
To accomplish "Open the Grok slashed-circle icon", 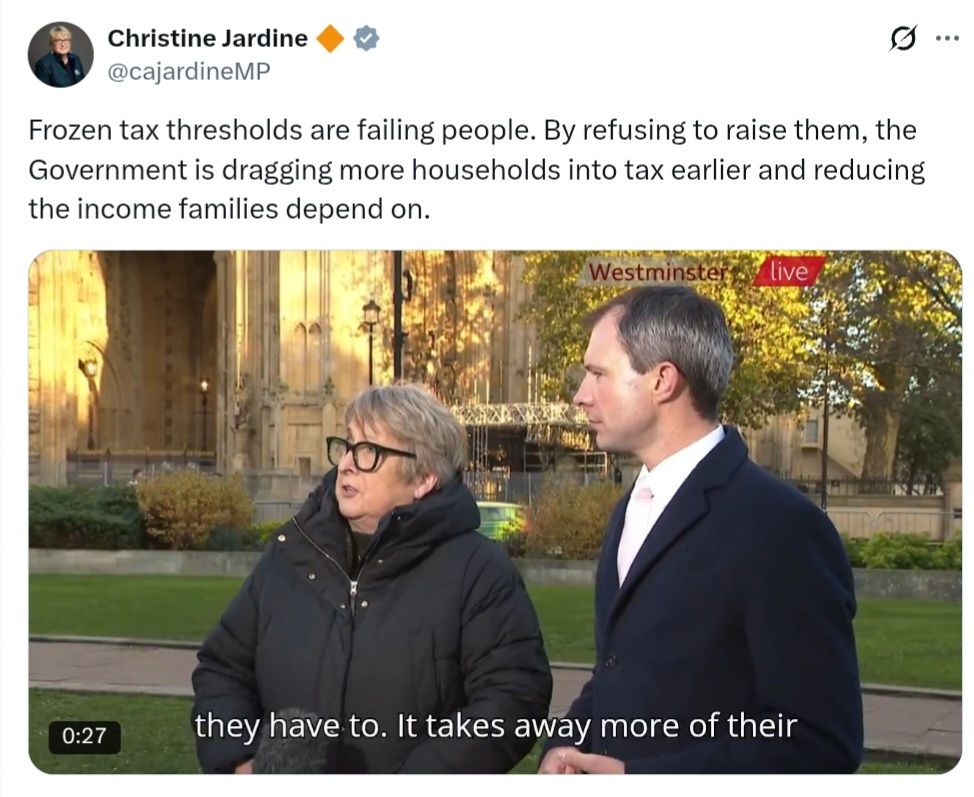I will [903, 39].
